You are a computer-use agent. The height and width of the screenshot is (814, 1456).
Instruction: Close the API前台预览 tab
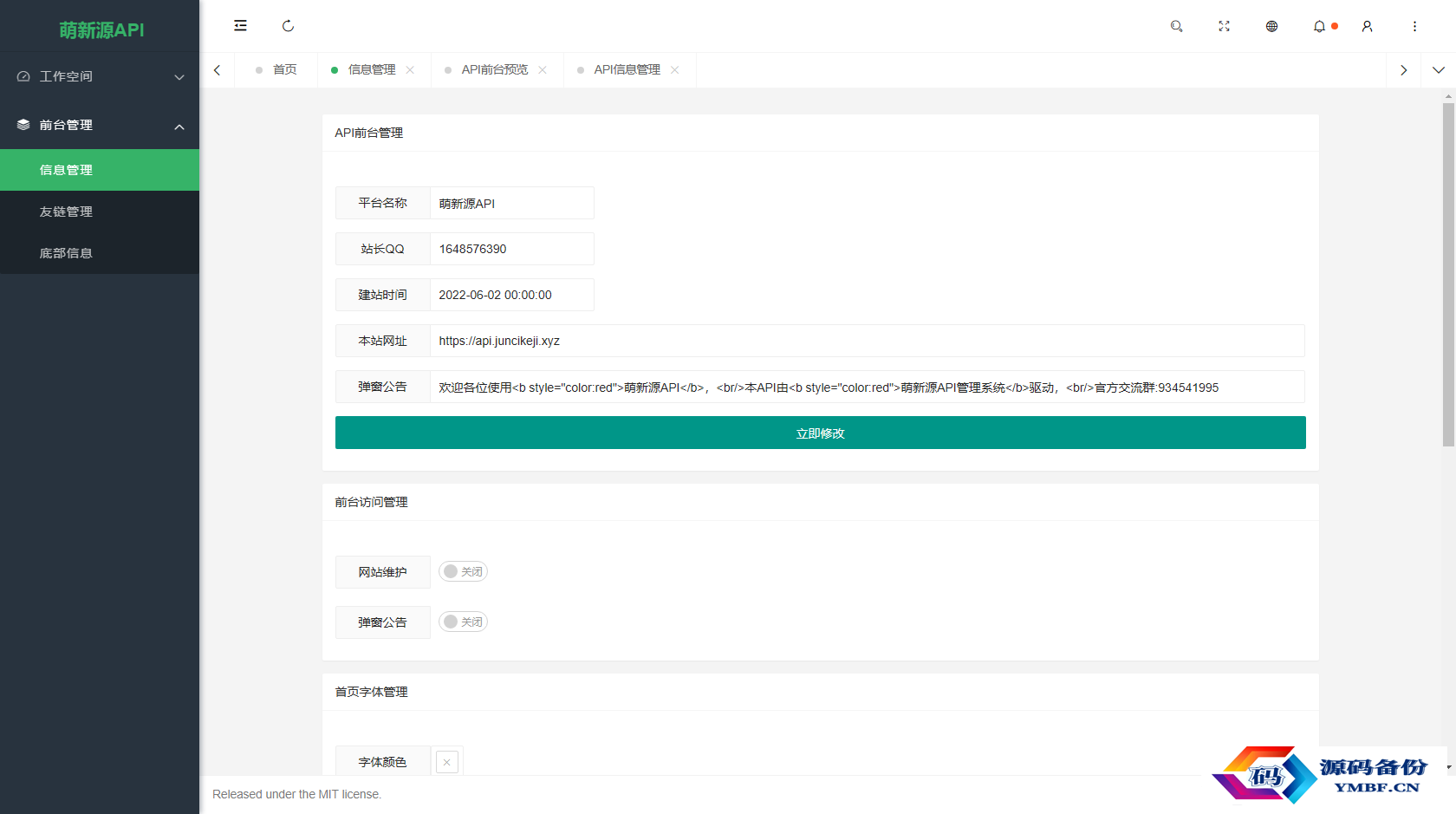click(x=543, y=69)
